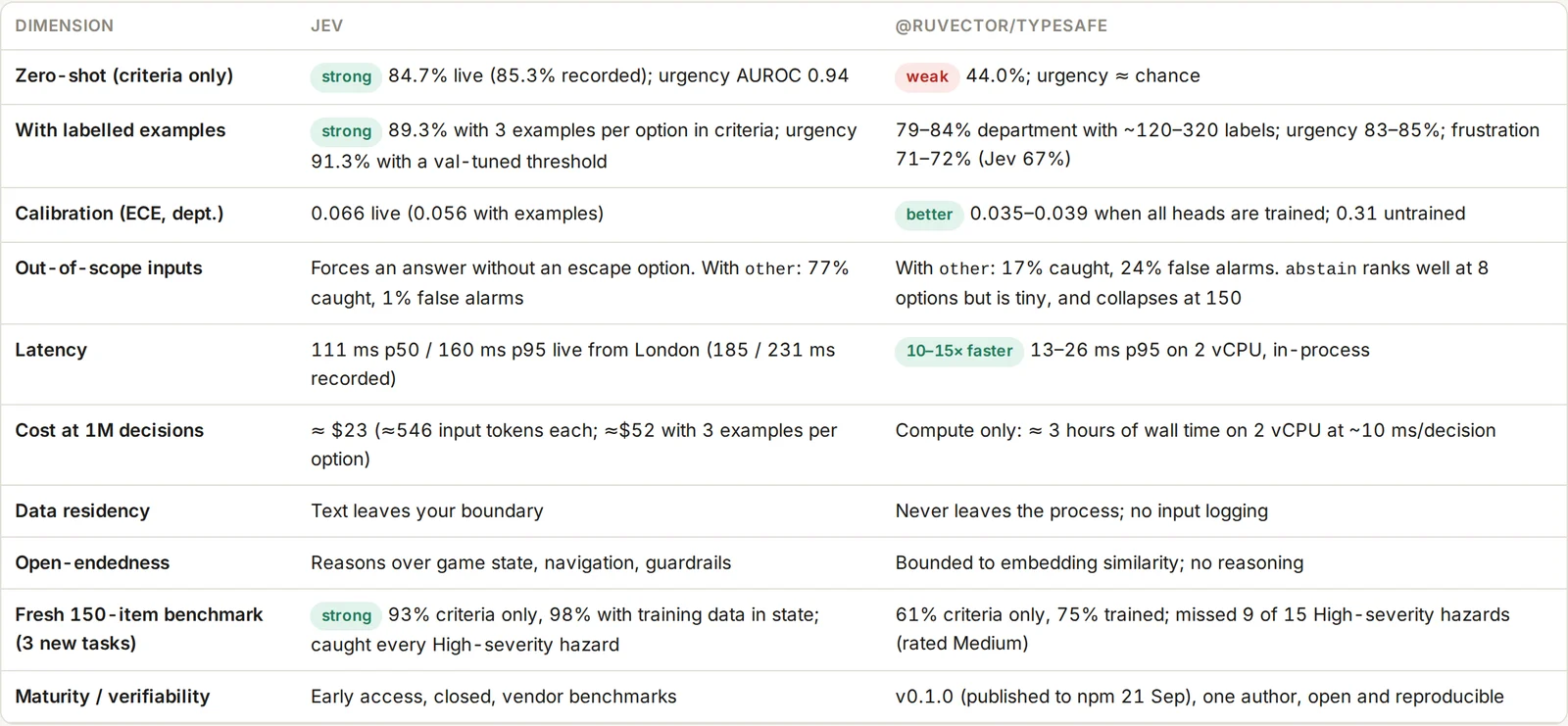This screenshot has height=726, width=1568.
Task: Click the Maturity / verifiability label
Action: [x=113, y=697]
